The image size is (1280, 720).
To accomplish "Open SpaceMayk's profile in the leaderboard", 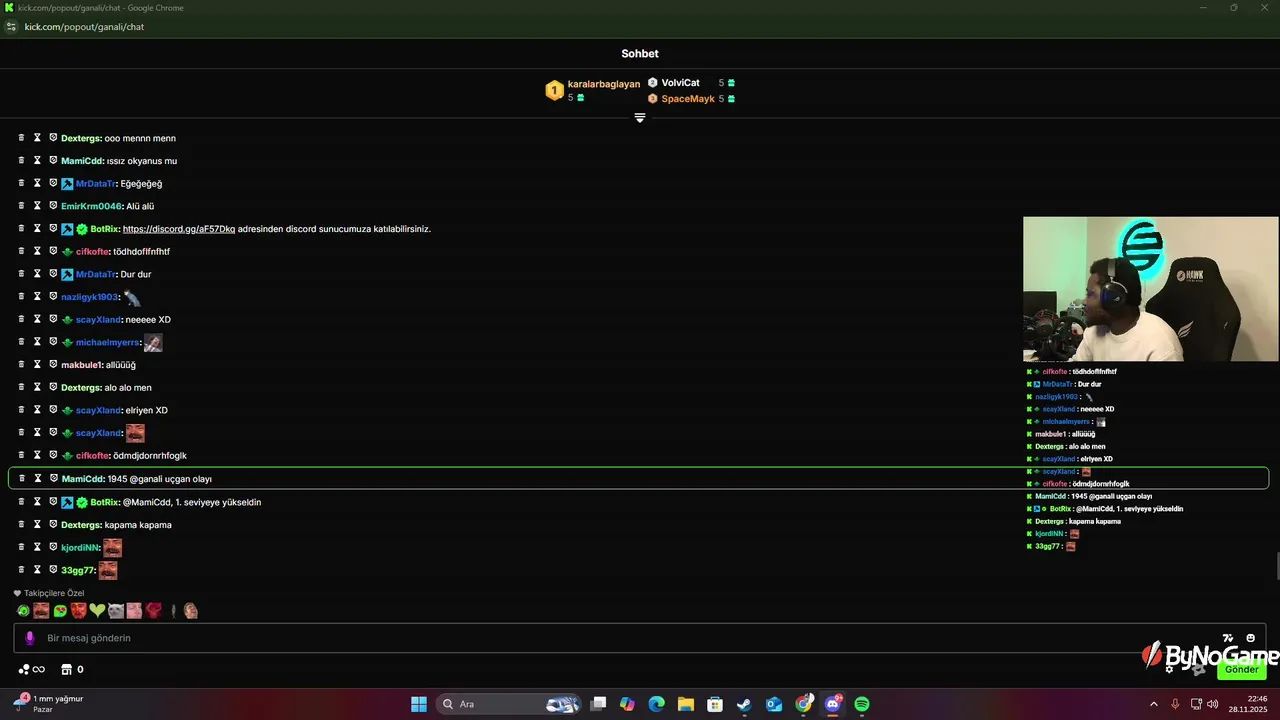I will tap(688, 99).
